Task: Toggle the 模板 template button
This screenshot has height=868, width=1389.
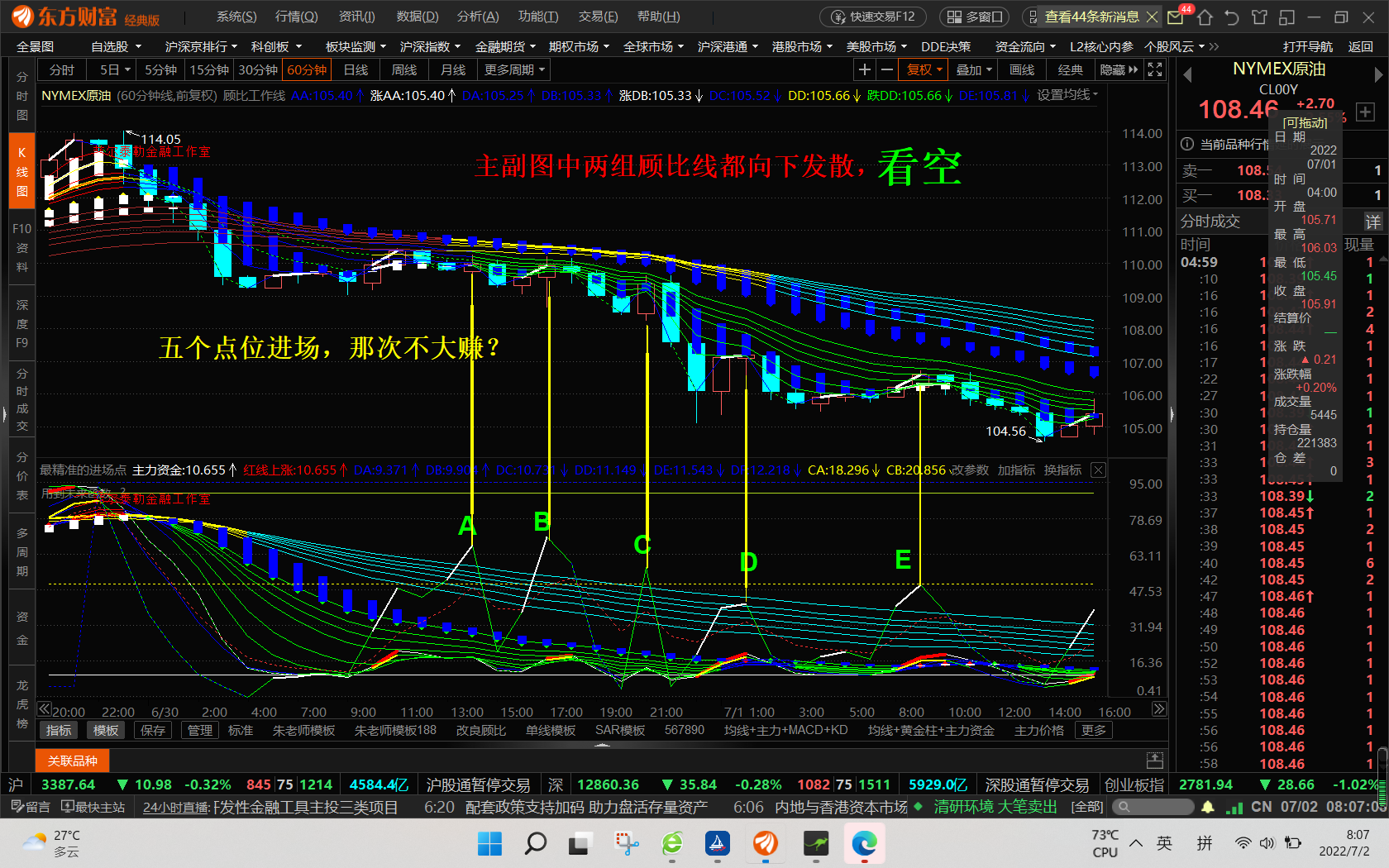Action: click(x=106, y=731)
